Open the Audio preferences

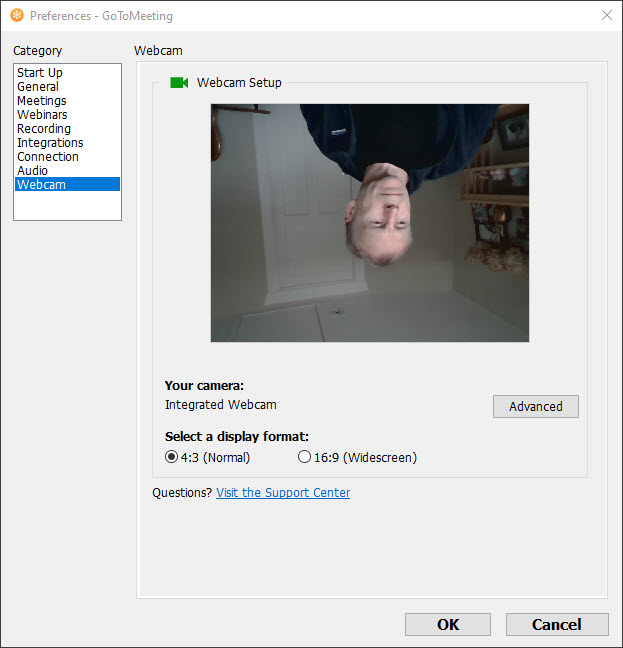pyautogui.click(x=32, y=171)
